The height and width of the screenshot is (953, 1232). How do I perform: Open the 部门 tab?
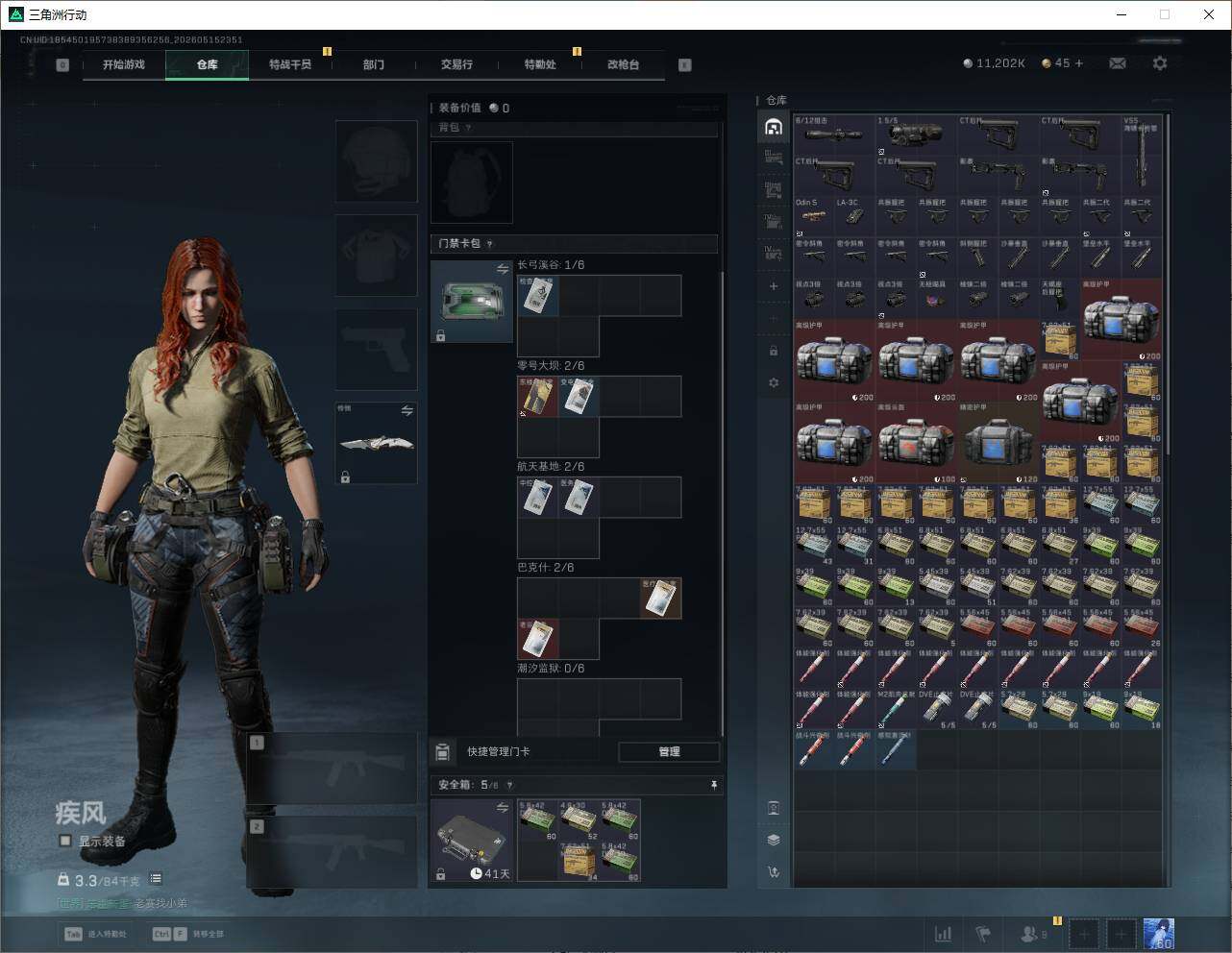374,64
